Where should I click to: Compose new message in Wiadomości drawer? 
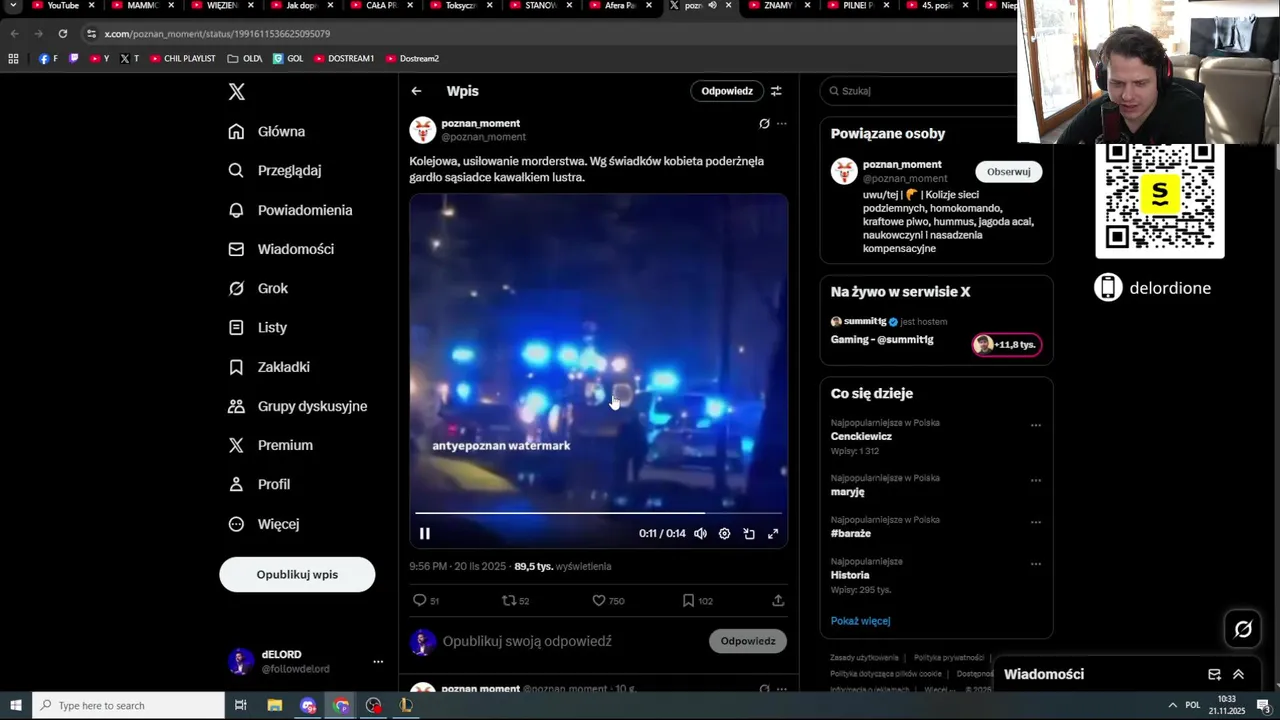[1214, 675]
